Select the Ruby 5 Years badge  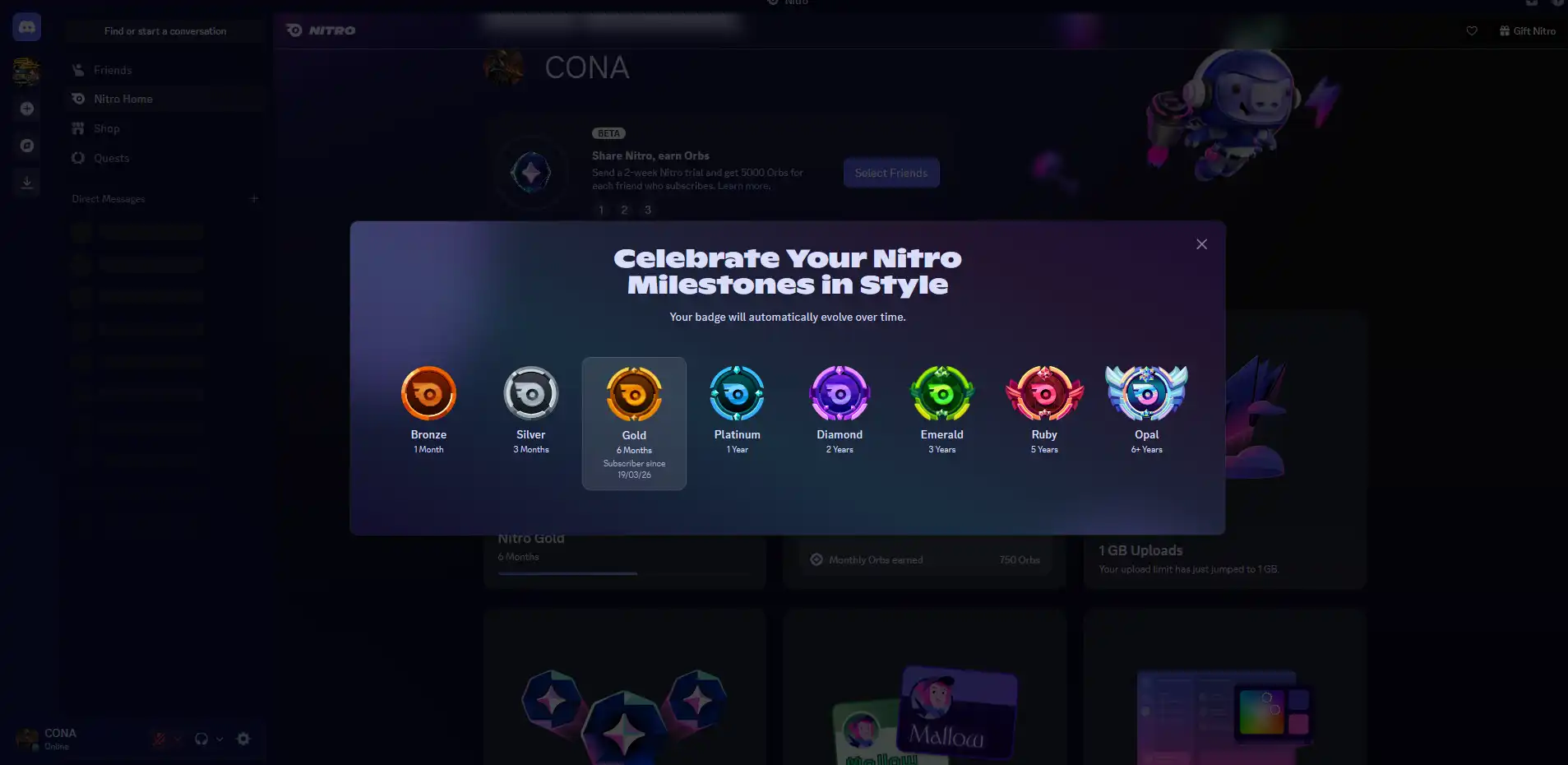click(x=1044, y=410)
